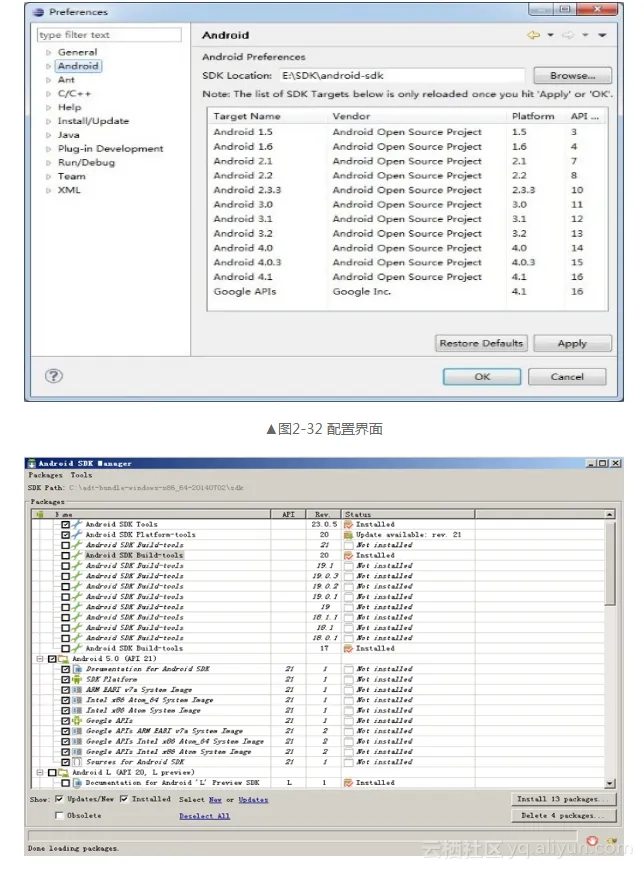Expand the Java node in Preferences tree
Image resolution: width=644 pixels, height=870 pixels.
(x=48, y=135)
